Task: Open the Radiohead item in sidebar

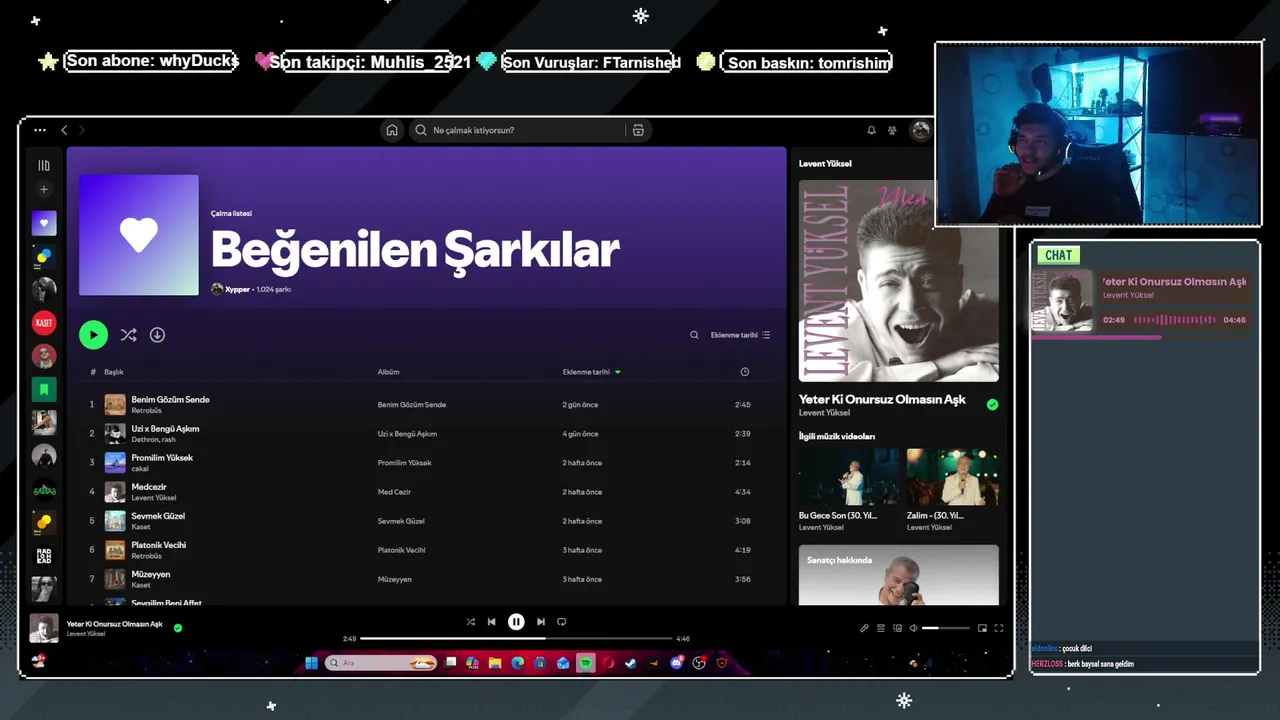Action: [x=44, y=555]
